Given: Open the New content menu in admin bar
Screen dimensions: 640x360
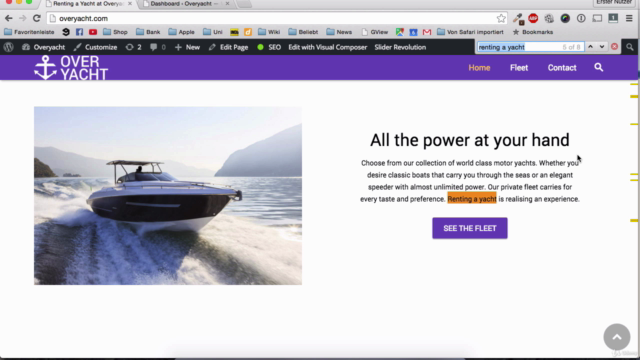Looking at the screenshot, I should [187, 47].
